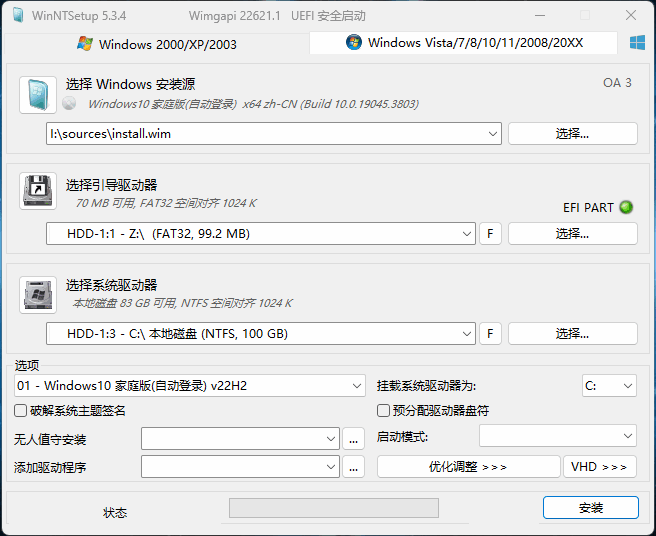
Task: Click the 本地磁盘 83 GB 可用 info text
Action: (183, 303)
